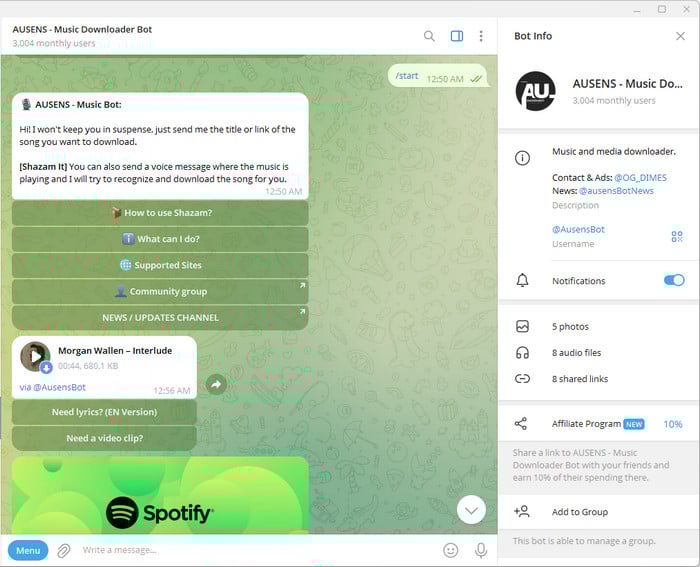Click 'This bot is able to manage a group' text

[584, 541]
